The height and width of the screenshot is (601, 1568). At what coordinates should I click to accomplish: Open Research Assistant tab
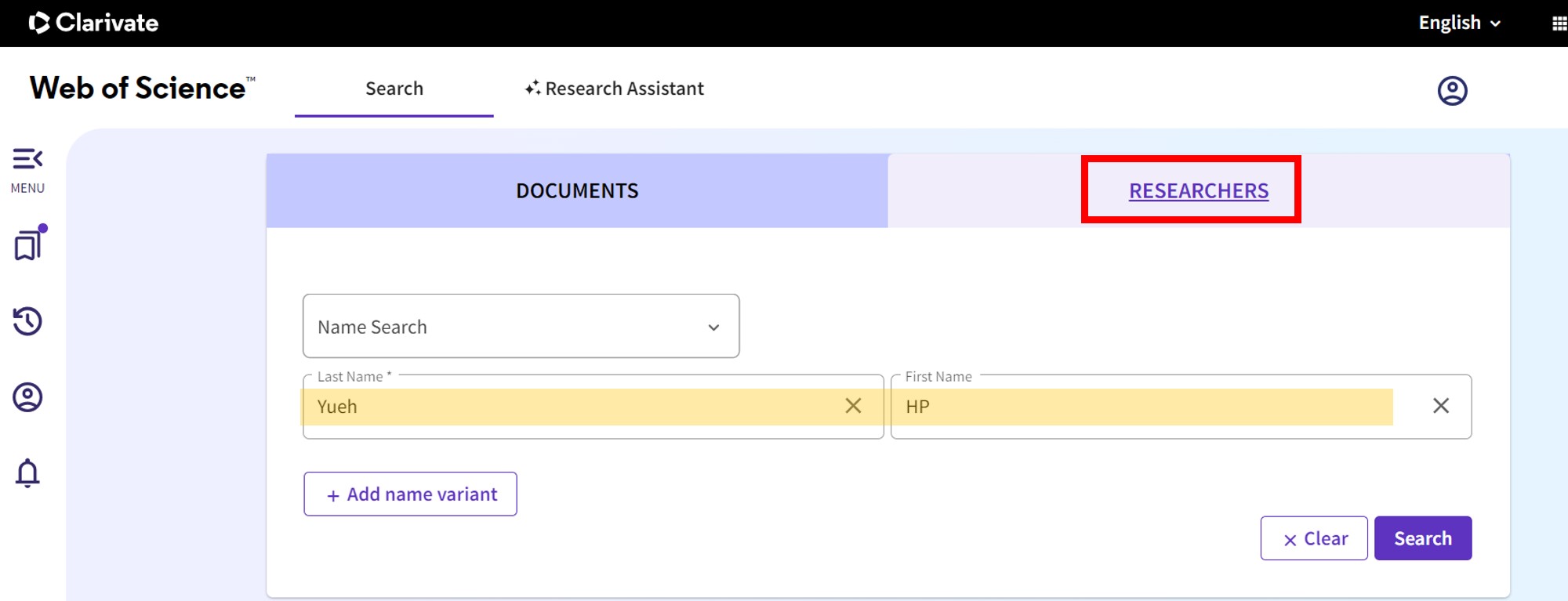click(614, 89)
